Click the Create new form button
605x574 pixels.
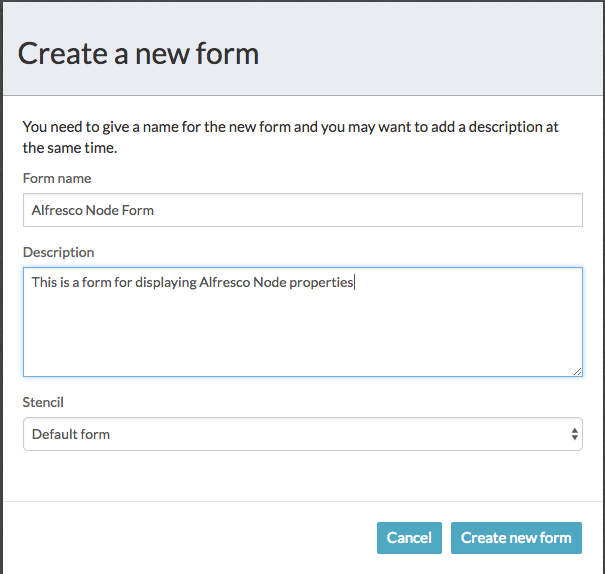[516, 538]
